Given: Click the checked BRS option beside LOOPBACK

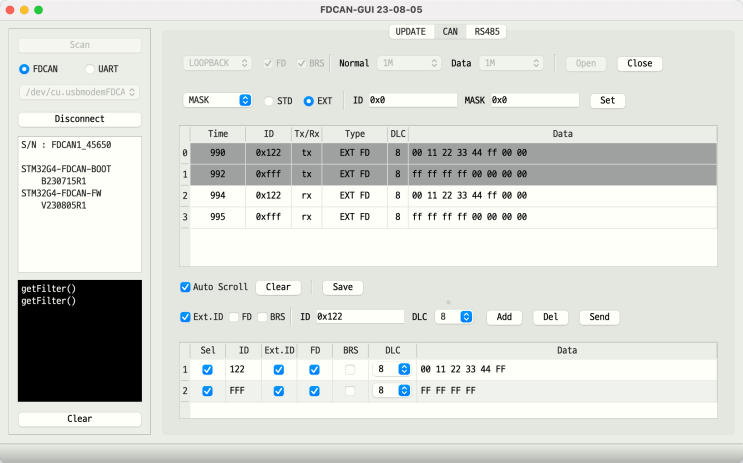Looking at the screenshot, I should tap(311, 64).
